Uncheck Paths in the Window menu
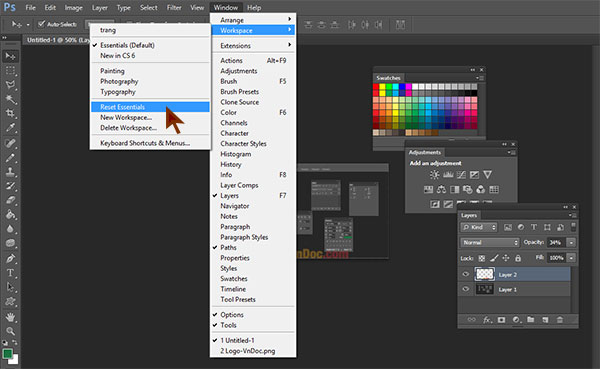 click(x=228, y=248)
